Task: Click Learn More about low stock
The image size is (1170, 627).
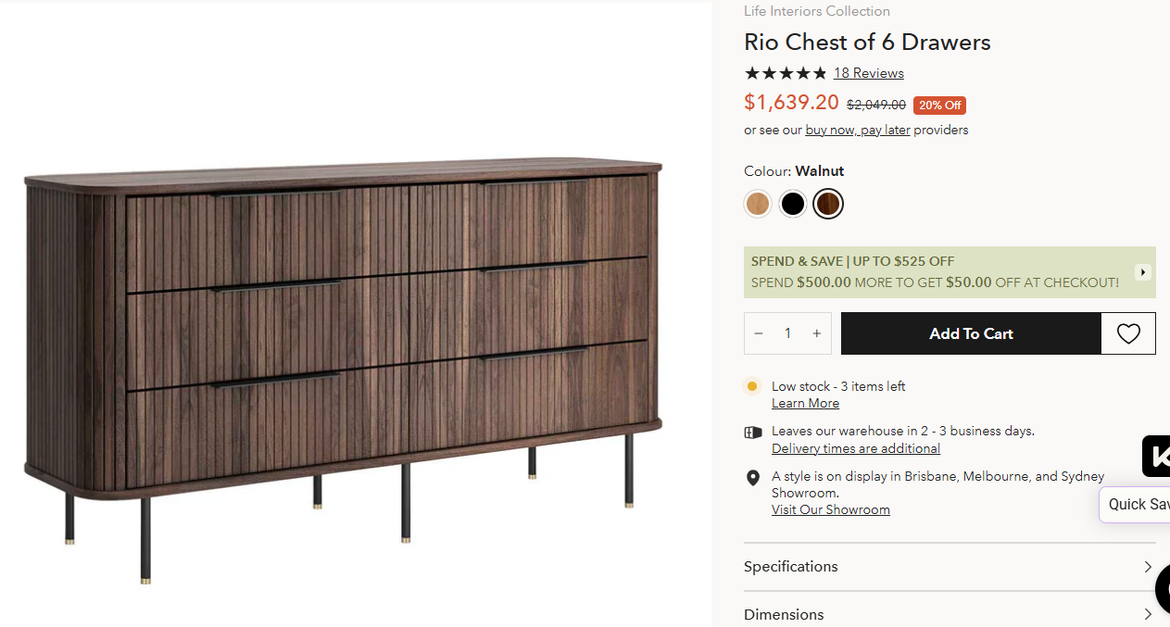Action: pos(805,403)
